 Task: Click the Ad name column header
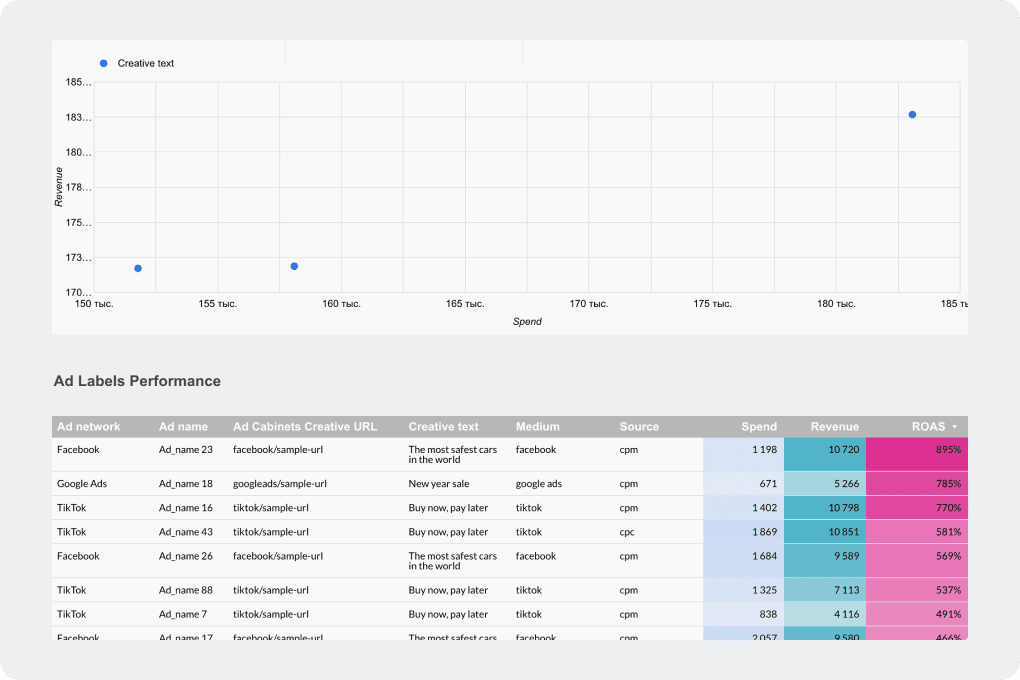coord(183,427)
